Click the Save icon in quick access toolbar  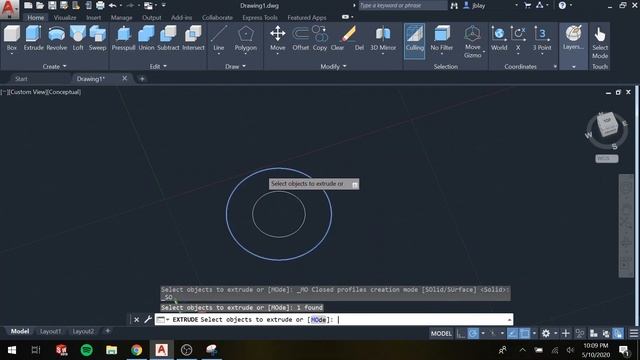pyautogui.click(x=52, y=5)
